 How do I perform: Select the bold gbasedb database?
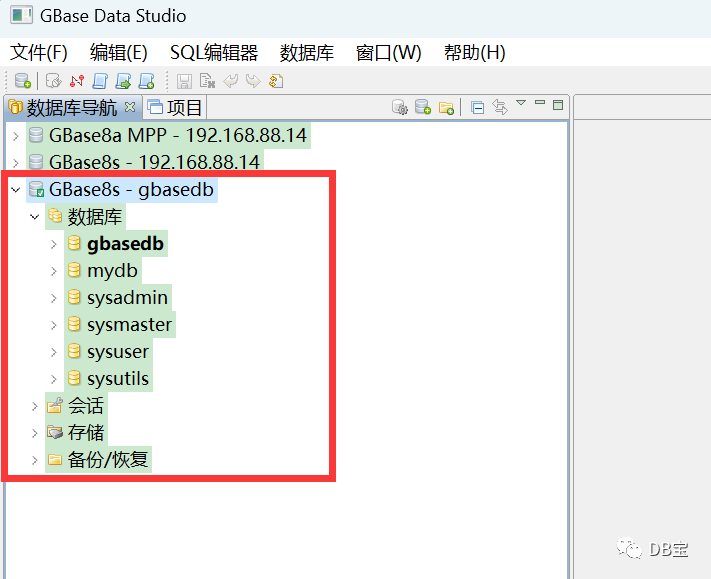pyautogui.click(x=125, y=243)
